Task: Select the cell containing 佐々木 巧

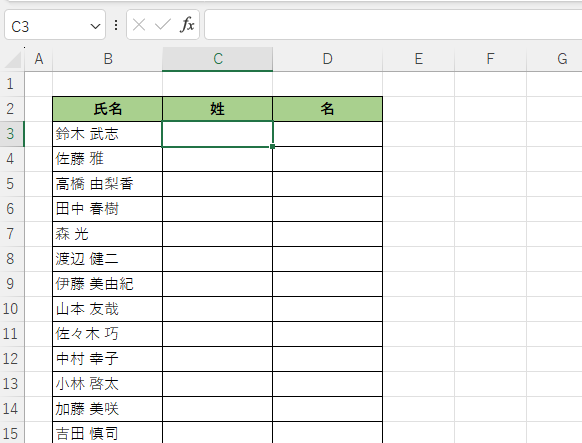Action: (108, 334)
